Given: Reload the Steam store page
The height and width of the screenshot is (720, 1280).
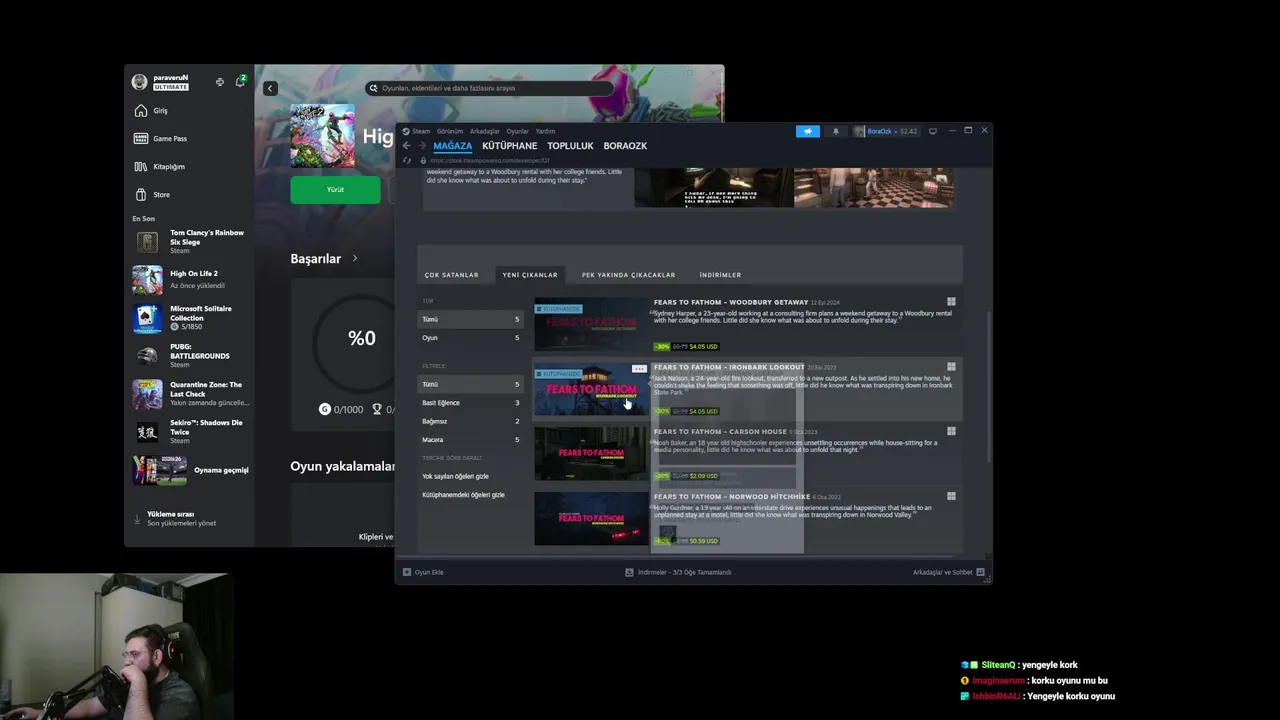Looking at the screenshot, I should 406,160.
